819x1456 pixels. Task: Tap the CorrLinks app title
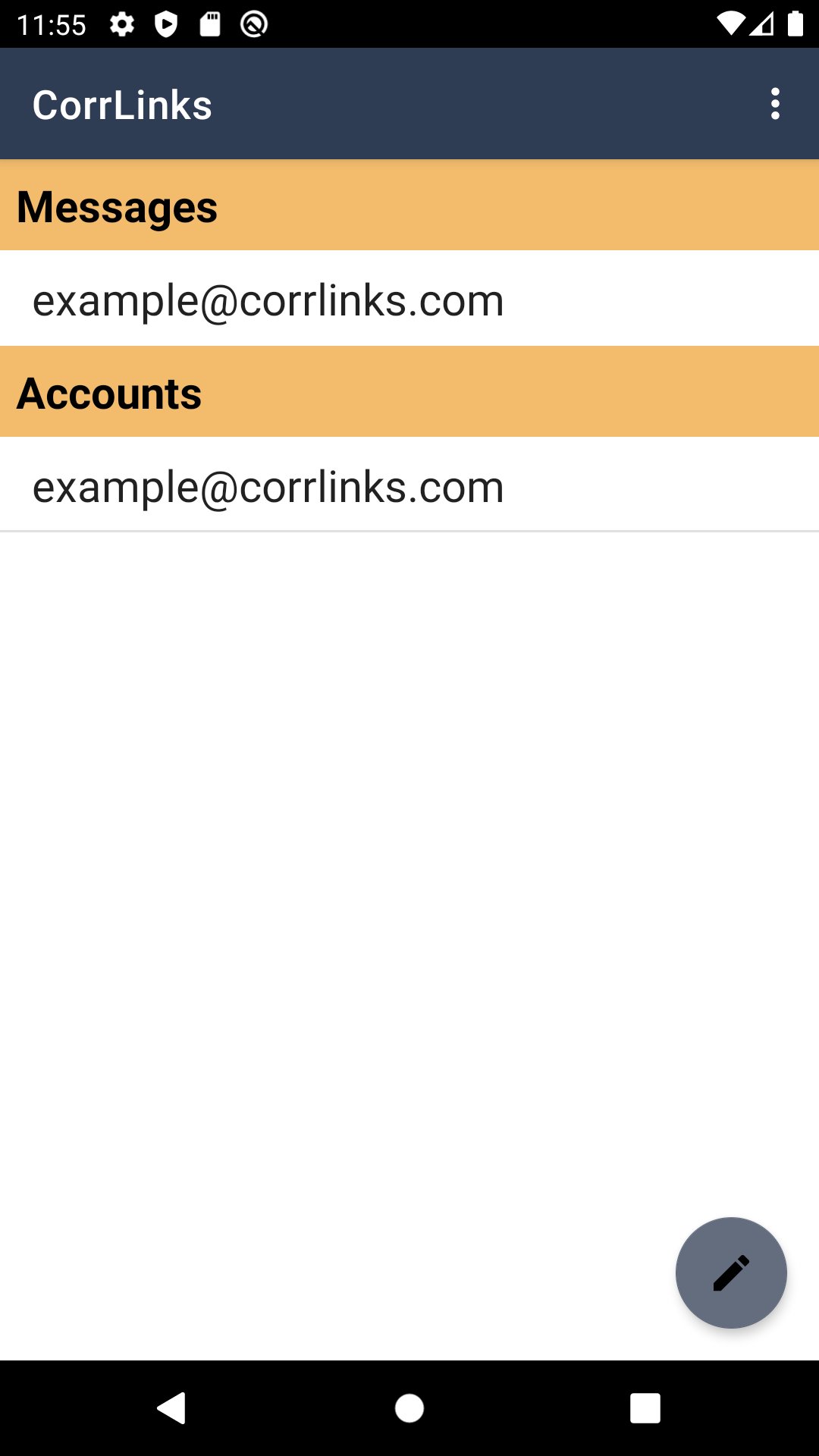tap(122, 105)
